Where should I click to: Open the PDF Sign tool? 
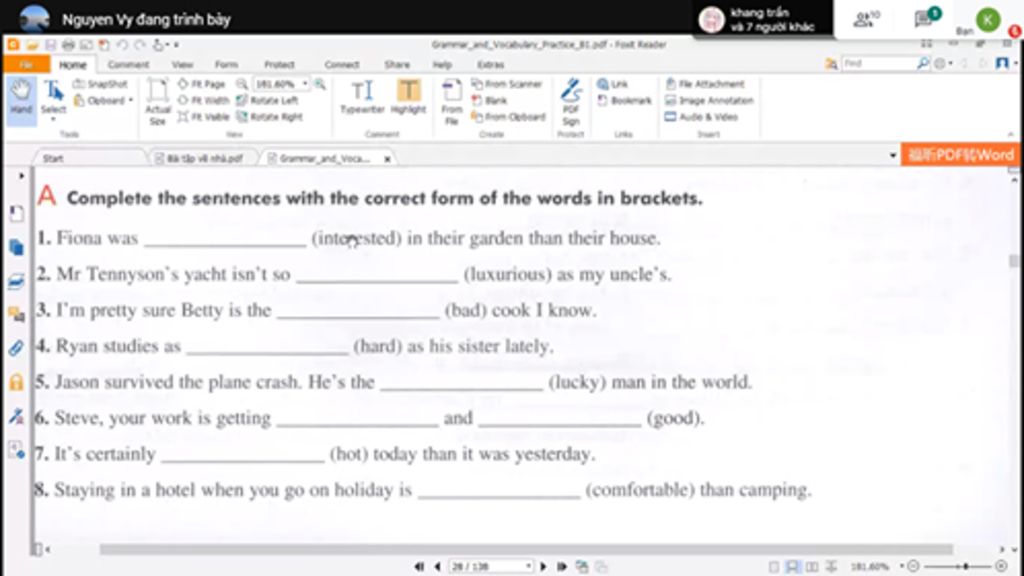coord(571,101)
